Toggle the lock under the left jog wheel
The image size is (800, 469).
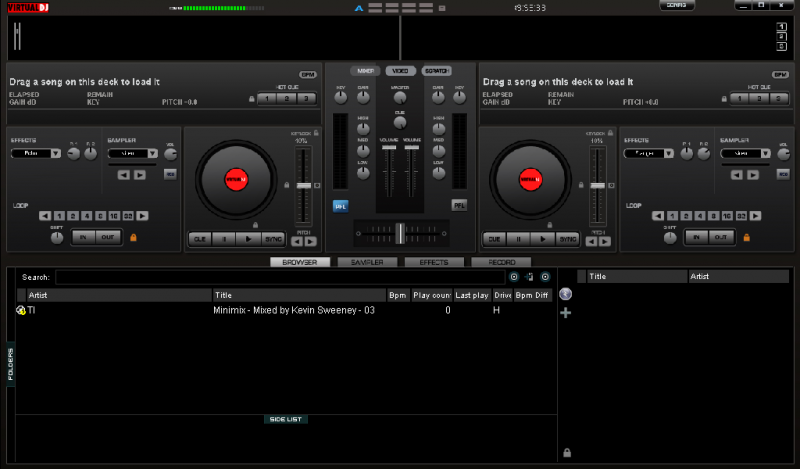tap(255, 225)
